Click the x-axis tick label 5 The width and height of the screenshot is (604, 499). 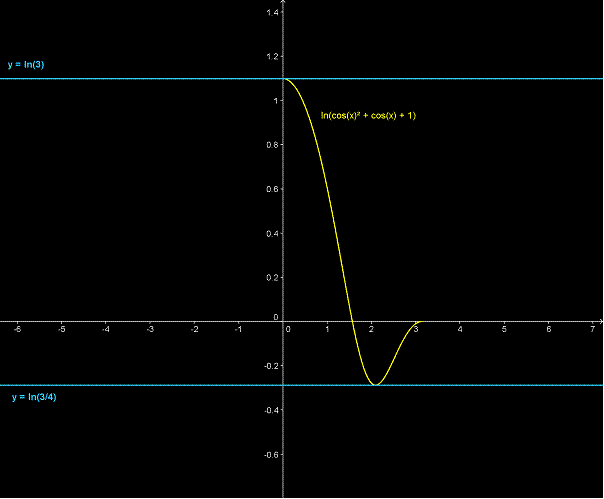[x=504, y=328]
